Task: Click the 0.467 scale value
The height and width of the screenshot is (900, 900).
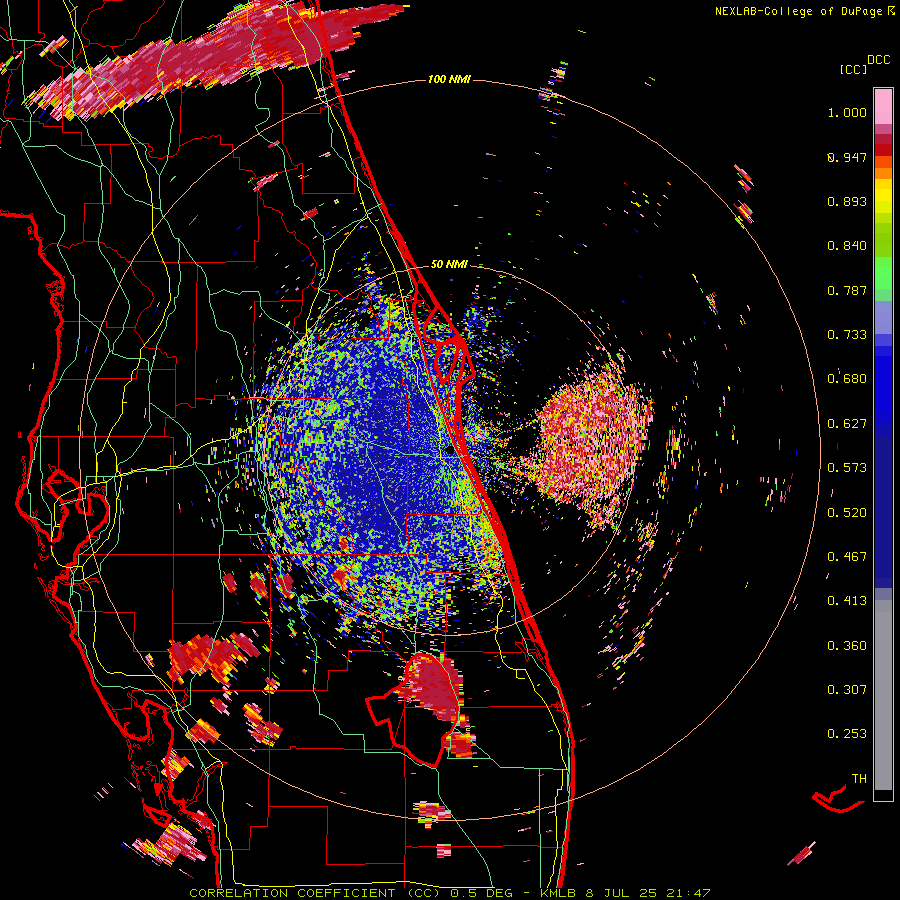Action: (847, 557)
